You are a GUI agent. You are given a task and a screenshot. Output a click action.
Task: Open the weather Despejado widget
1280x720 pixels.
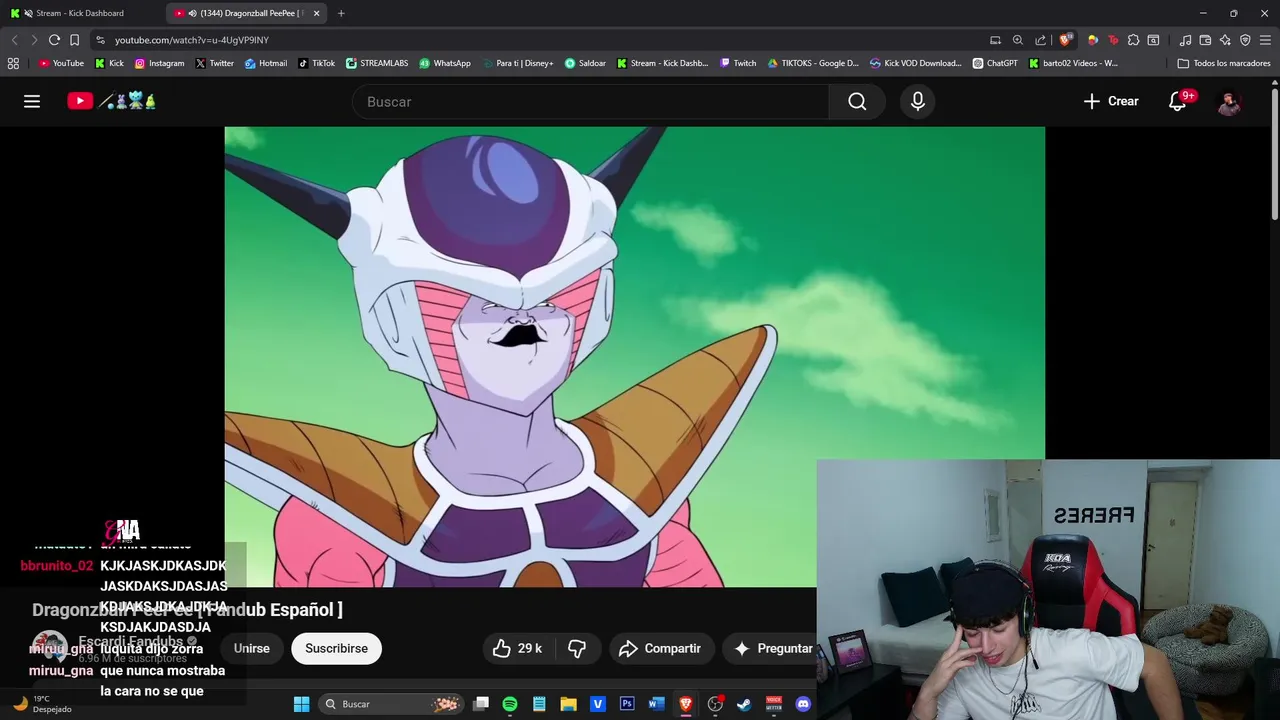pos(42,704)
